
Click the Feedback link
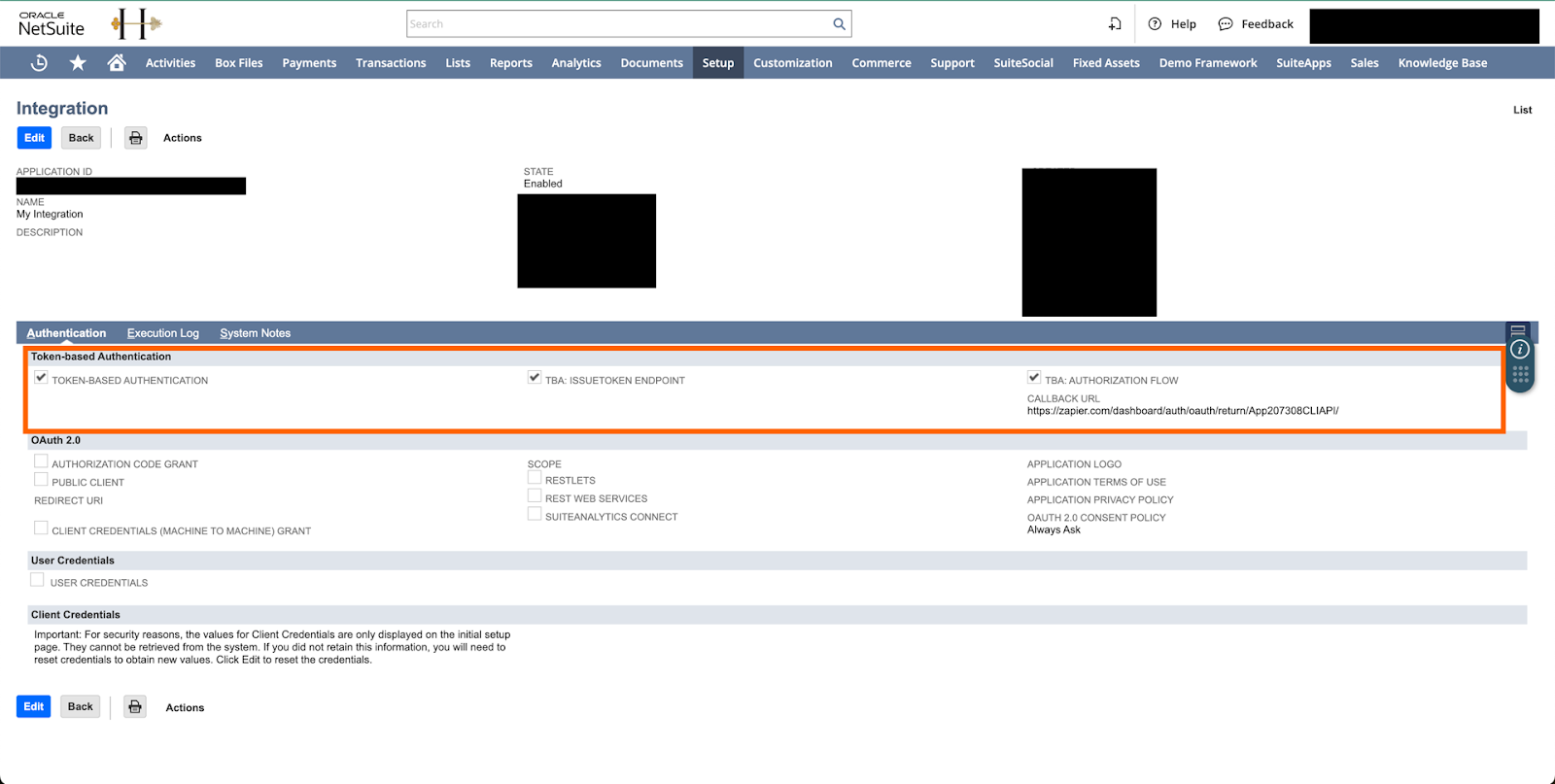pyautogui.click(x=1267, y=24)
